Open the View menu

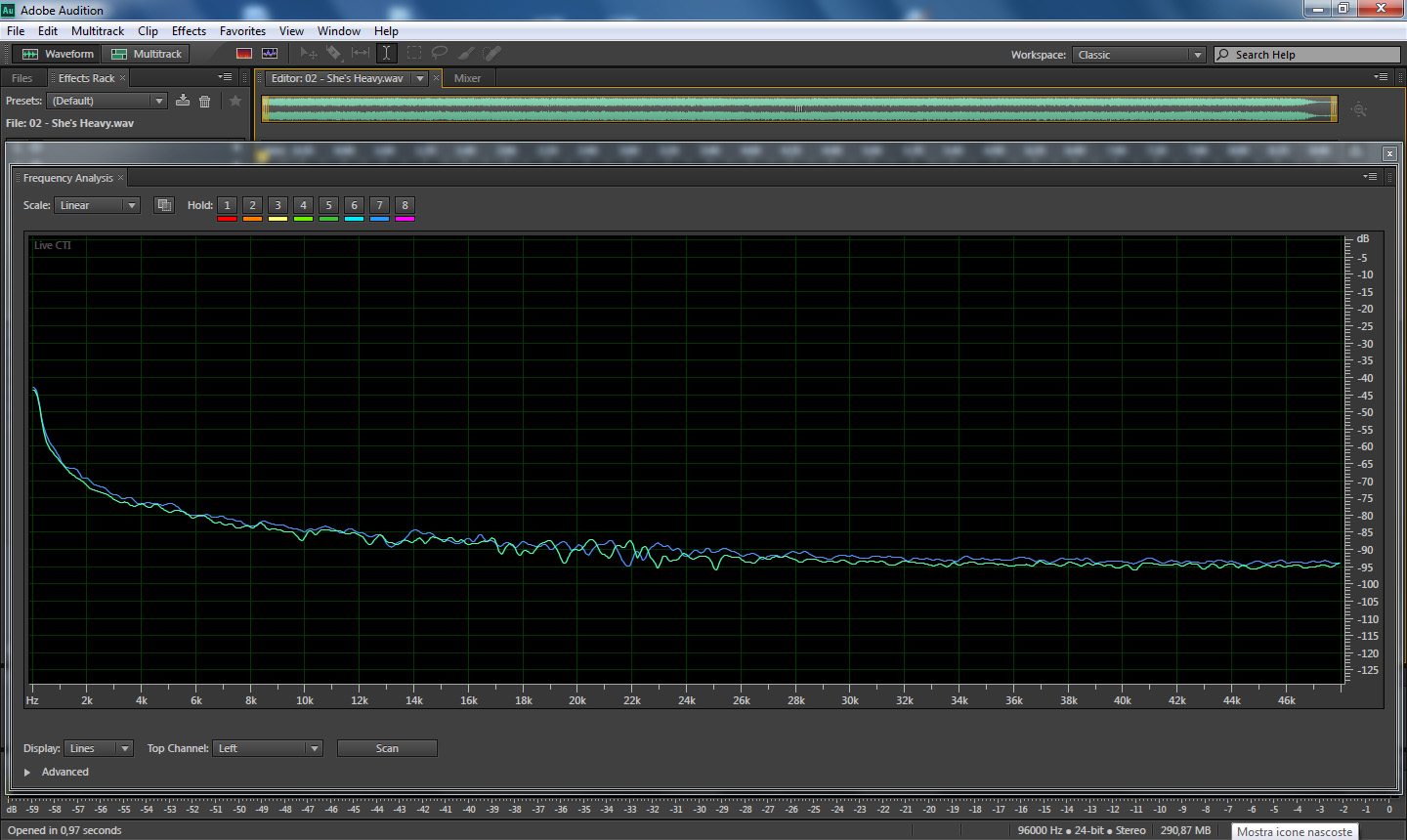coord(291,30)
